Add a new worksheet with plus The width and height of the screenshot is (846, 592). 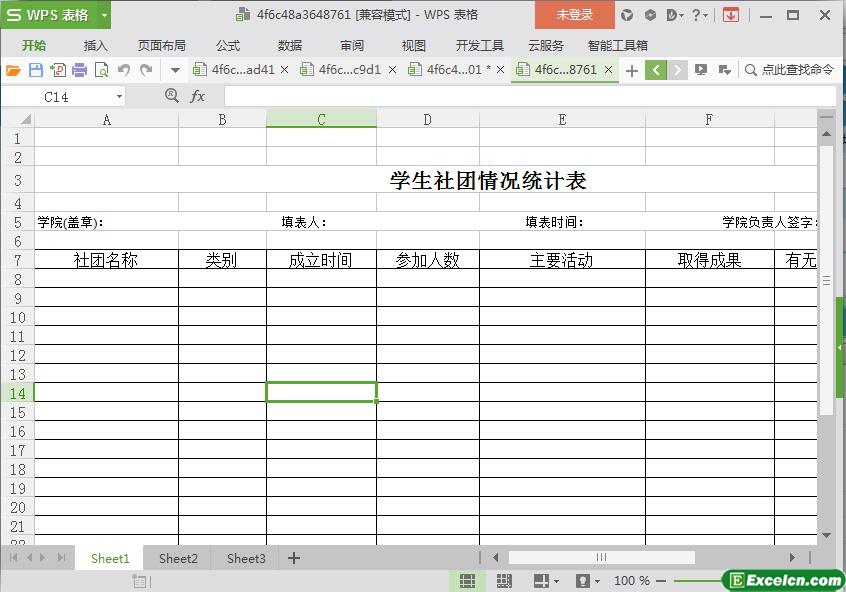tap(294, 558)
